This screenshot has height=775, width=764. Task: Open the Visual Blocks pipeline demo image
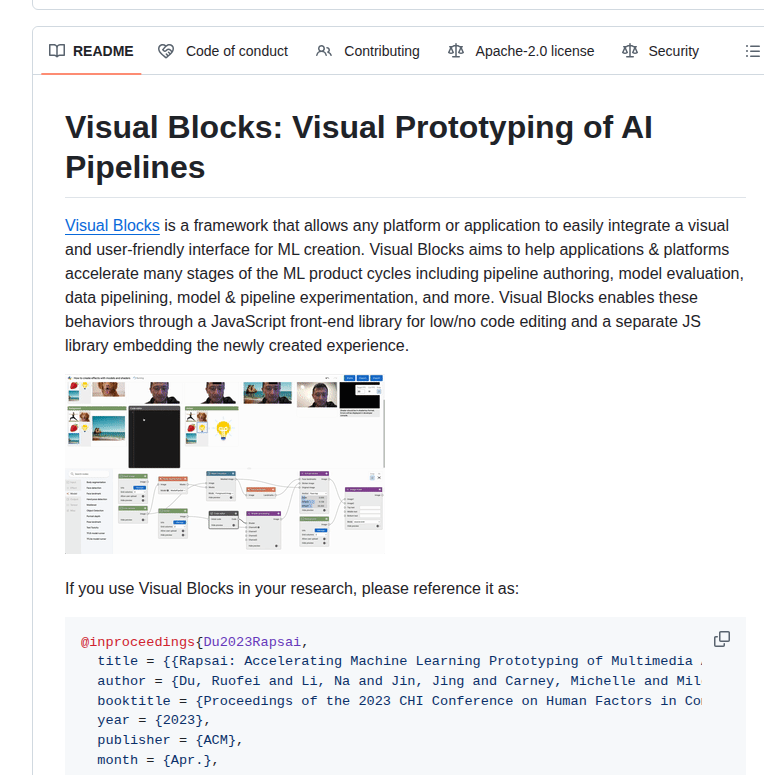(x=225, y=464)
